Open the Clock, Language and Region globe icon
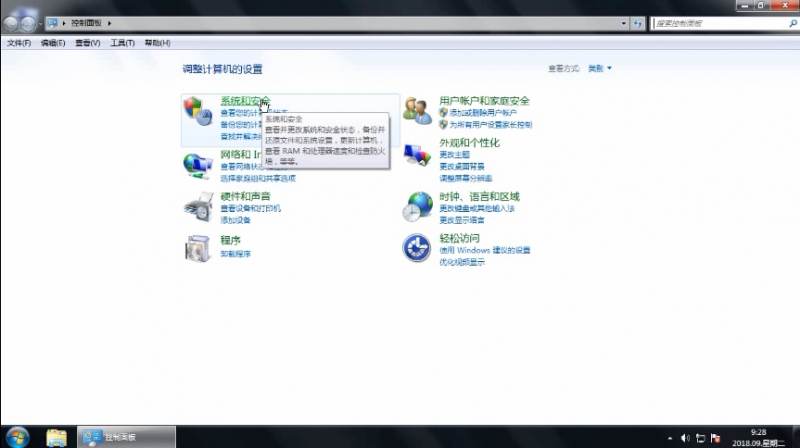This screenshot has width=800, height=448. click(x=417, y=207)
